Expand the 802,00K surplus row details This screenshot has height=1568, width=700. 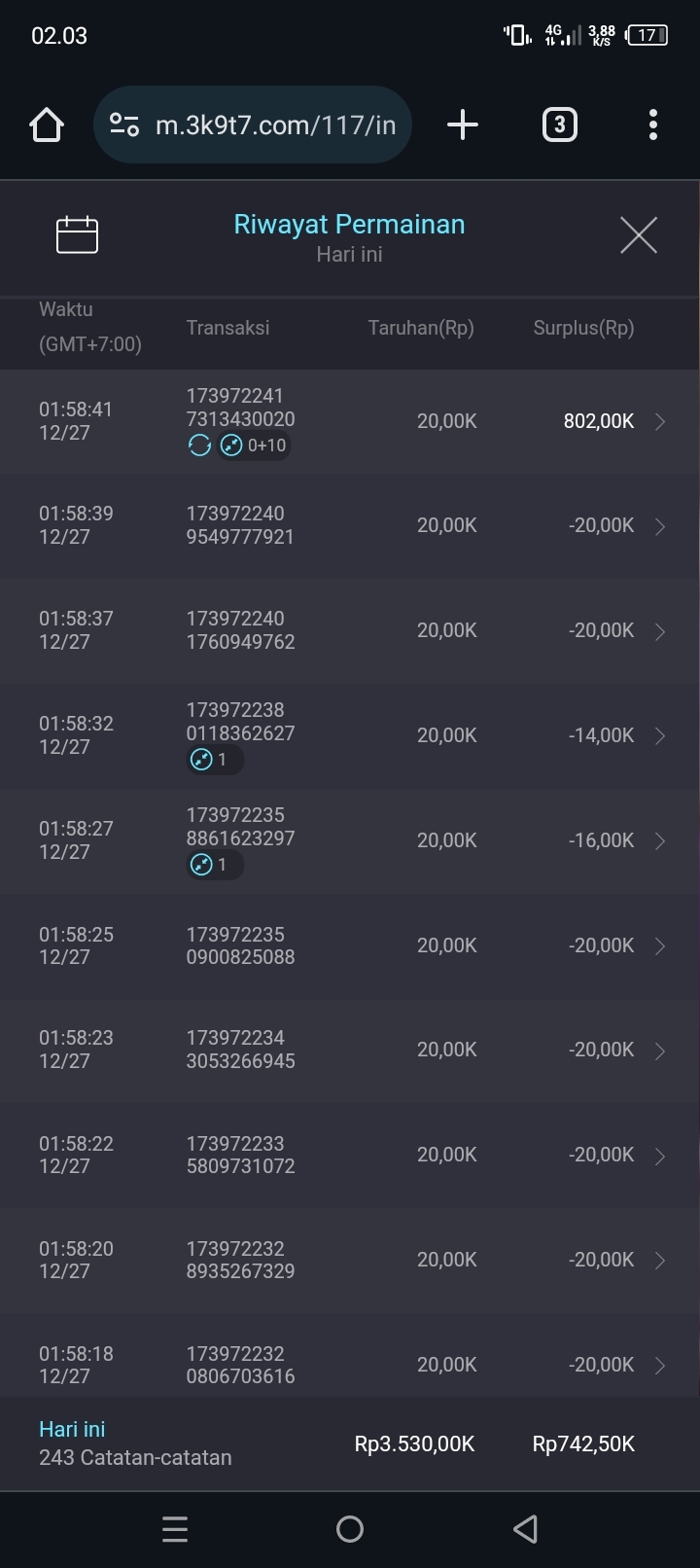660,421
